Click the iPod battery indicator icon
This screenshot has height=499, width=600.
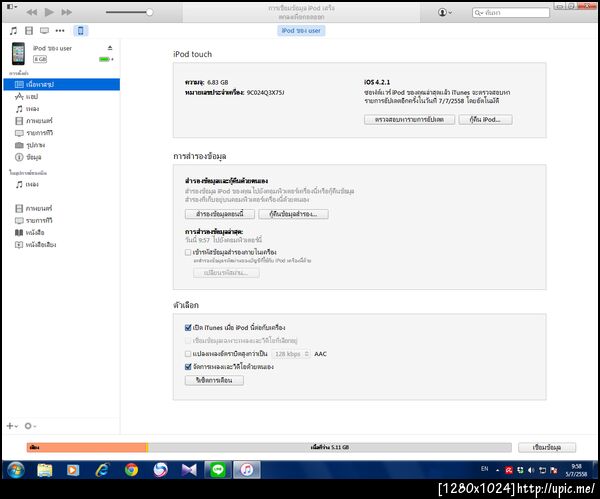click(106, 59)
